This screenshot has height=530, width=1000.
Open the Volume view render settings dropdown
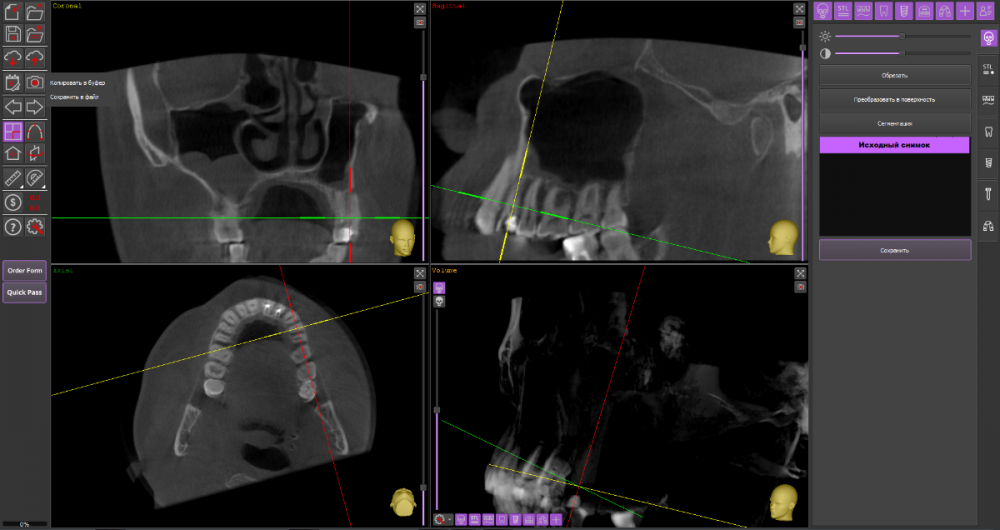(442, 520)
